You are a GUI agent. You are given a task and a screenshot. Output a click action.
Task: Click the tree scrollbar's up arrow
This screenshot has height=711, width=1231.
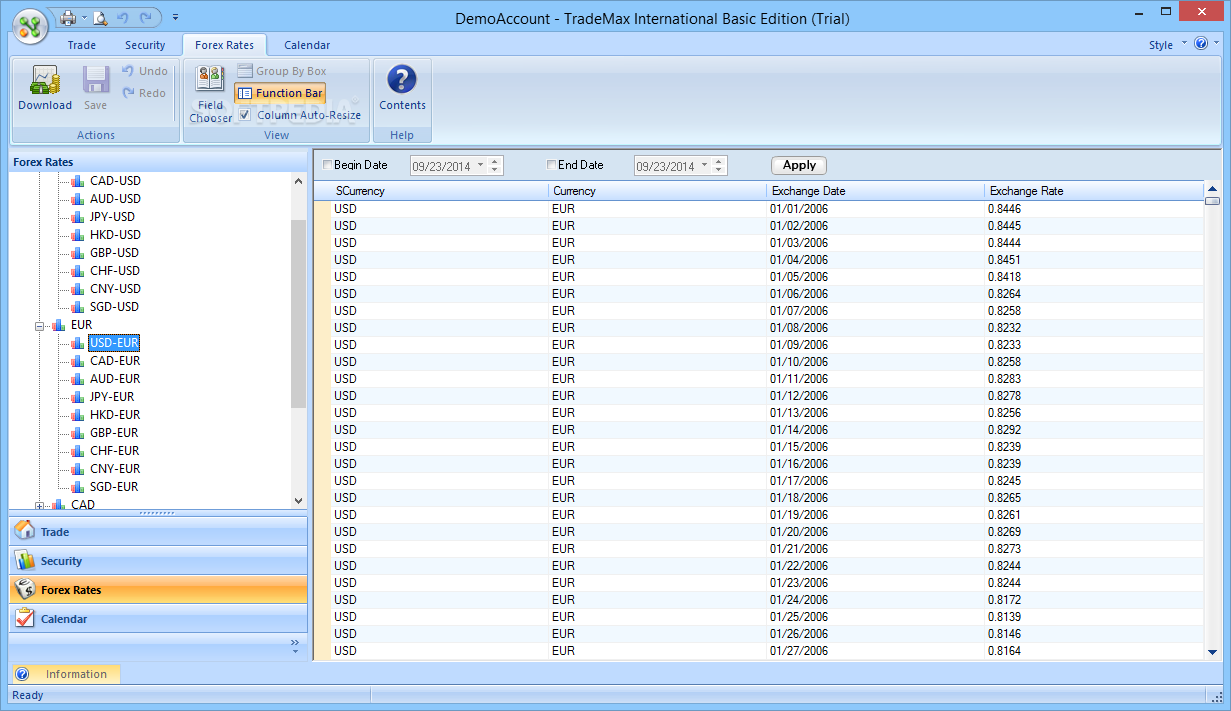tap(298, 181)
